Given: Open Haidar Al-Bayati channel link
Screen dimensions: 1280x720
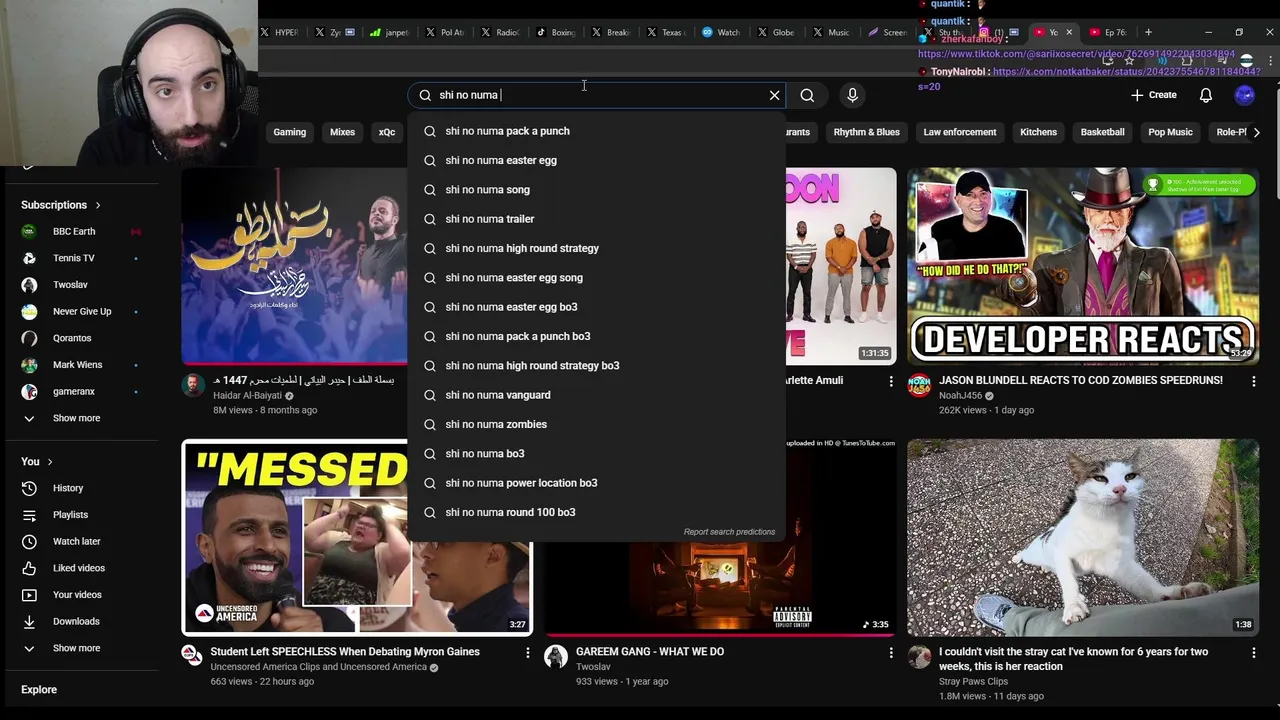Looking at the screenshot, I should click(247, 396).
